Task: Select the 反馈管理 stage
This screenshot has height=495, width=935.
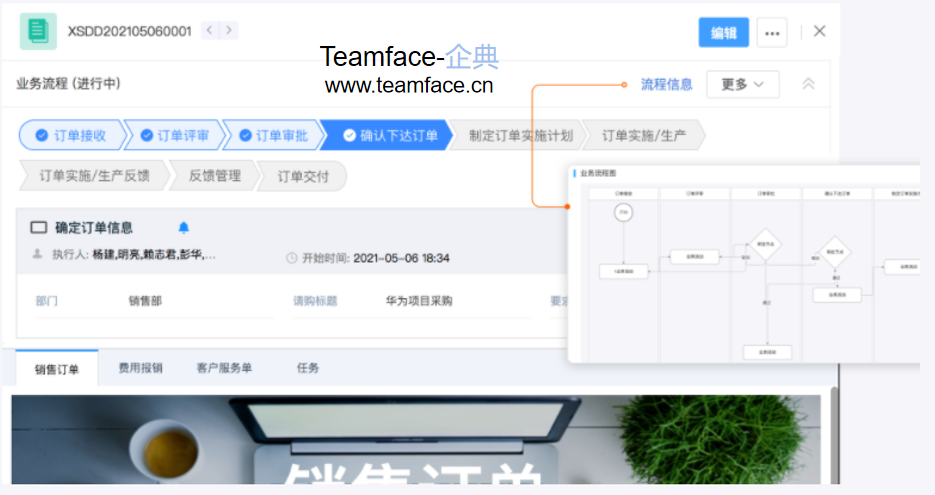Action: pos(215,176)
